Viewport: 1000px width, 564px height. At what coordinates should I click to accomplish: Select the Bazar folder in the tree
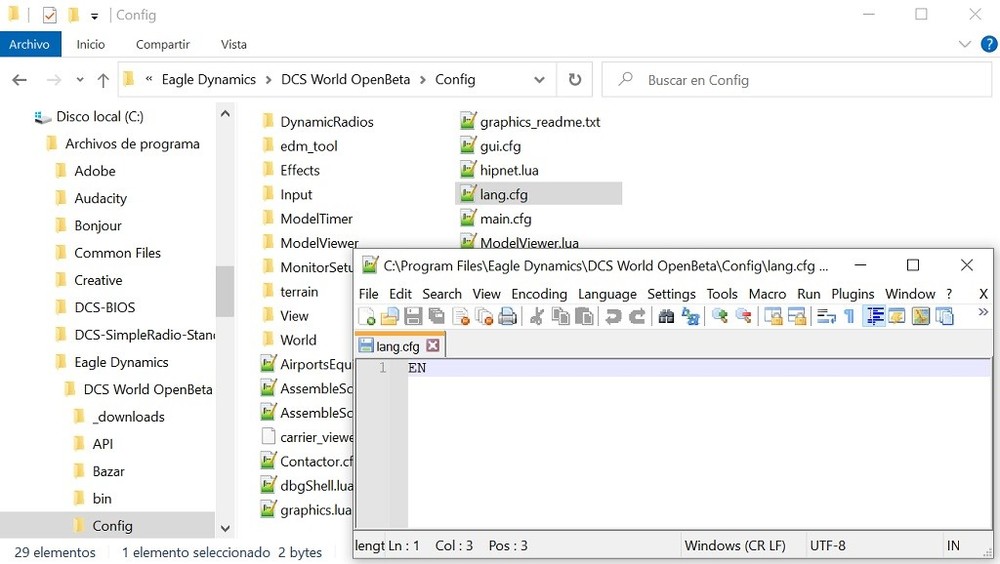coord(108,471)
